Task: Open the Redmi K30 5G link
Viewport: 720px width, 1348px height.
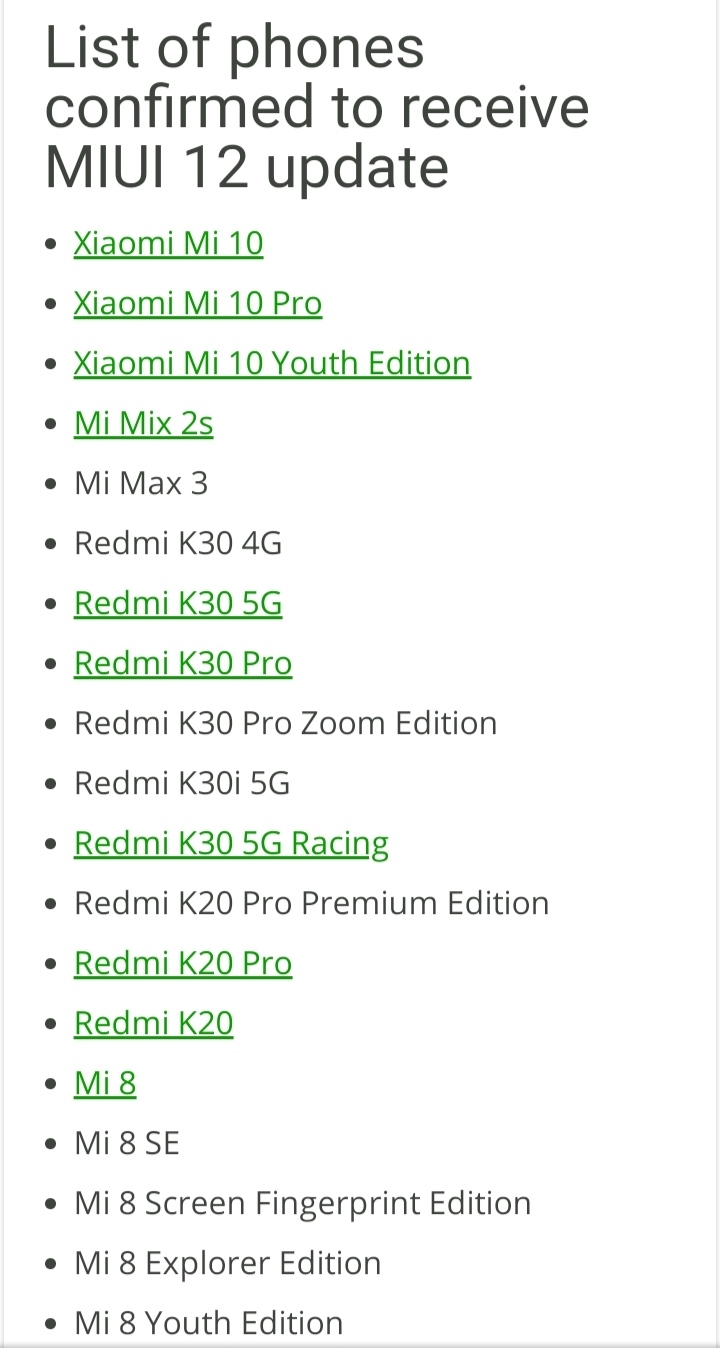Action: click(x=178, y=603)
